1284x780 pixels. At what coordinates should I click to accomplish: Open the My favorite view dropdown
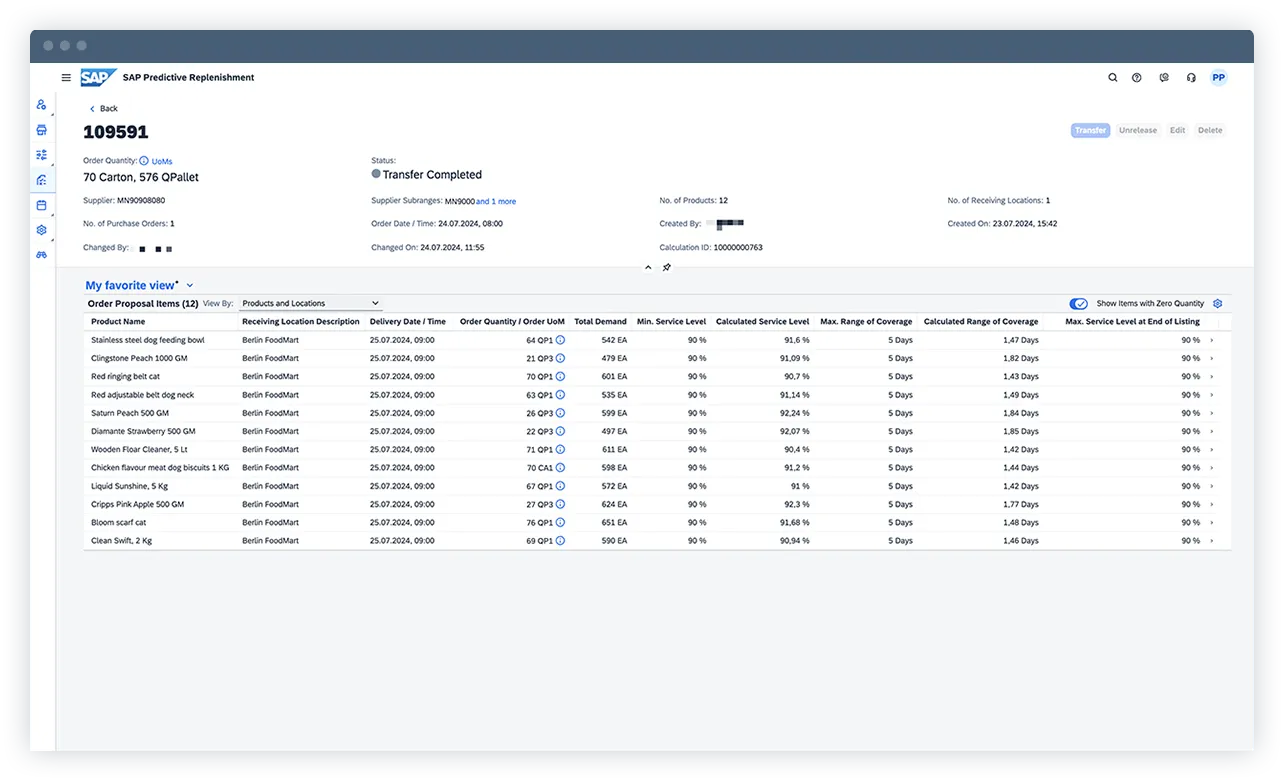tap(189, 285)
